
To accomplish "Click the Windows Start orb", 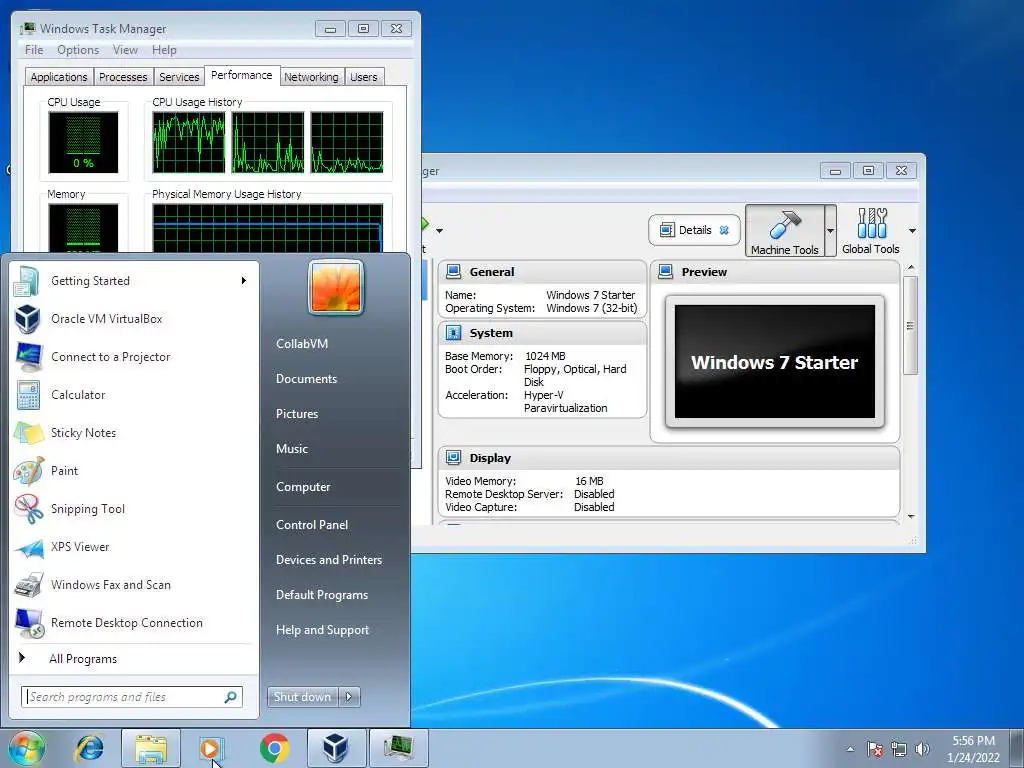I will point(27,748).
